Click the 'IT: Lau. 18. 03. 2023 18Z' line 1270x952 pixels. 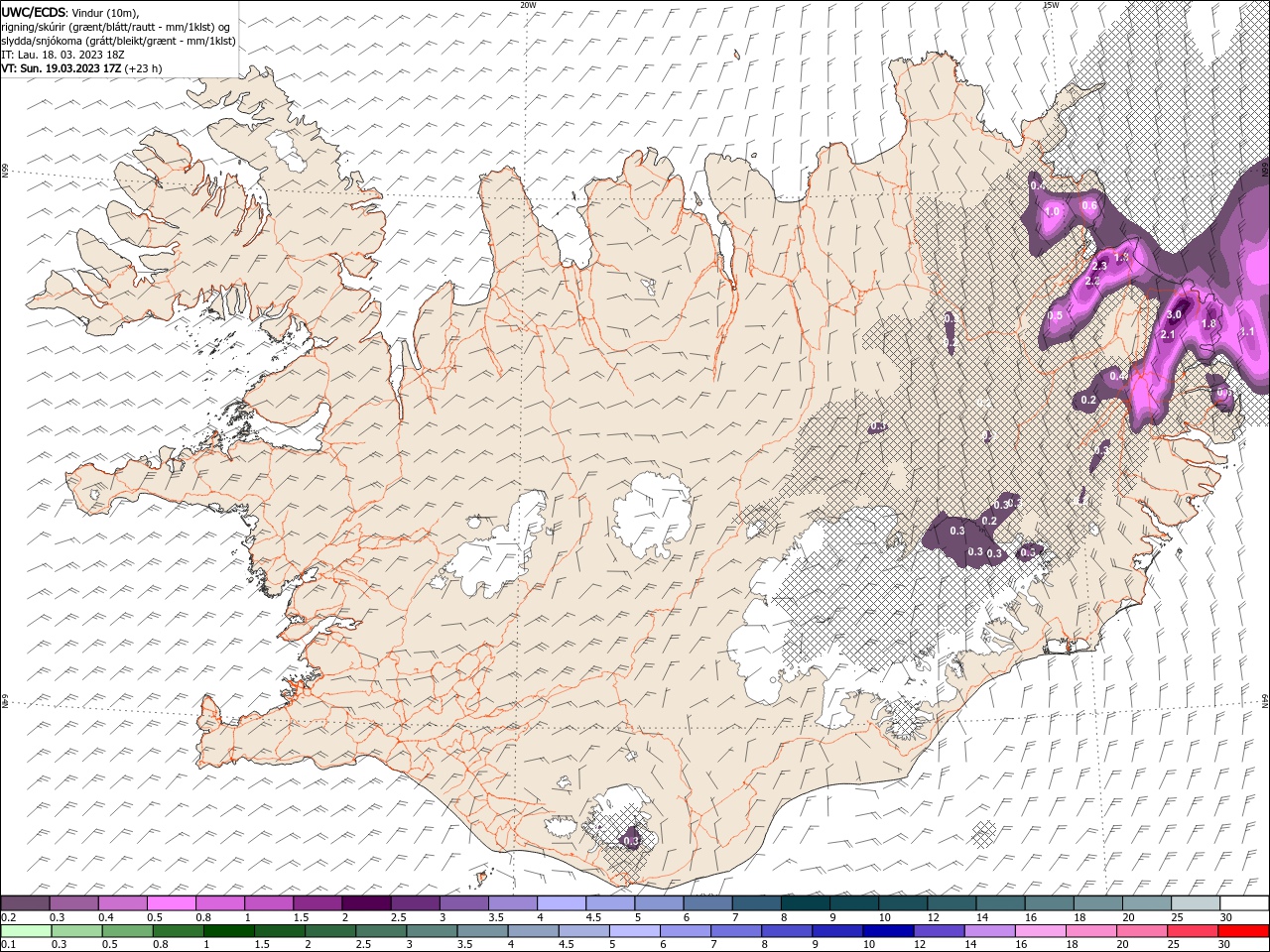(x=62, y=55)
